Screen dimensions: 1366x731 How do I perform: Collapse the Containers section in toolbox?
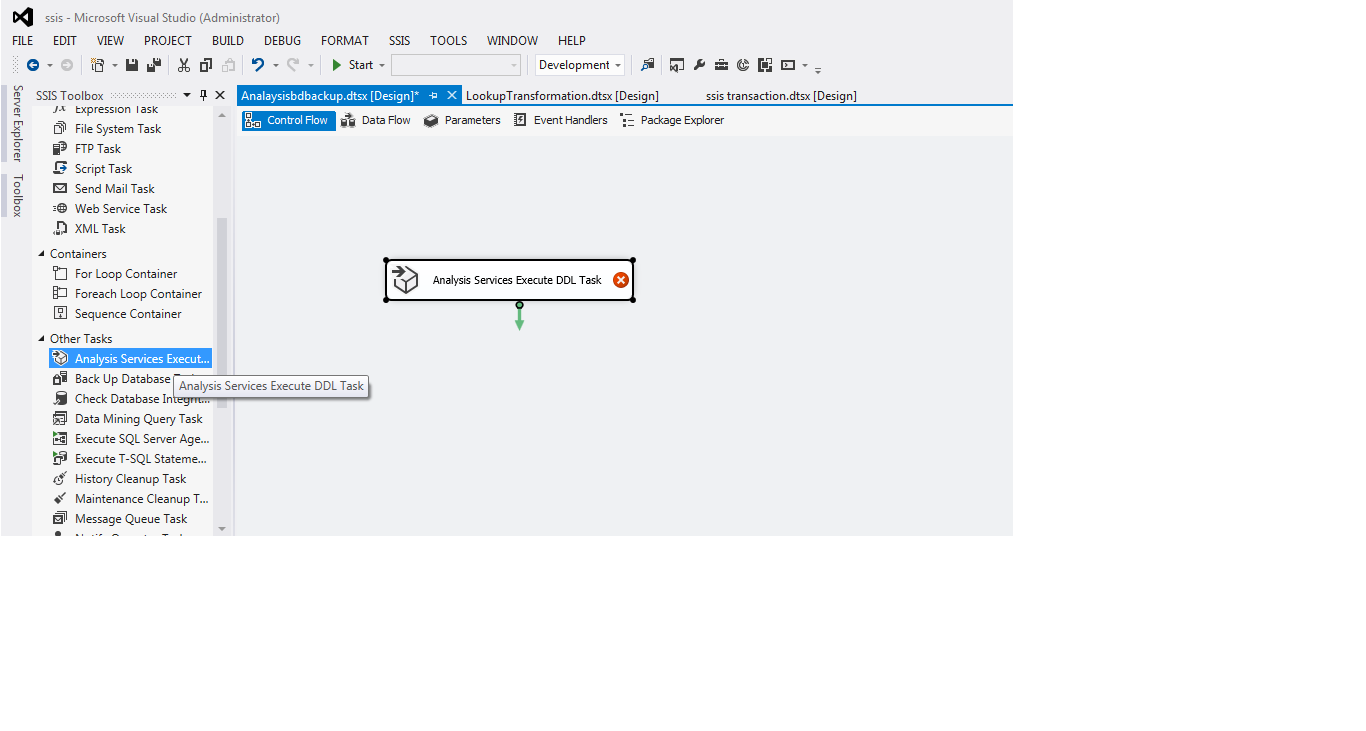(42, 254)
